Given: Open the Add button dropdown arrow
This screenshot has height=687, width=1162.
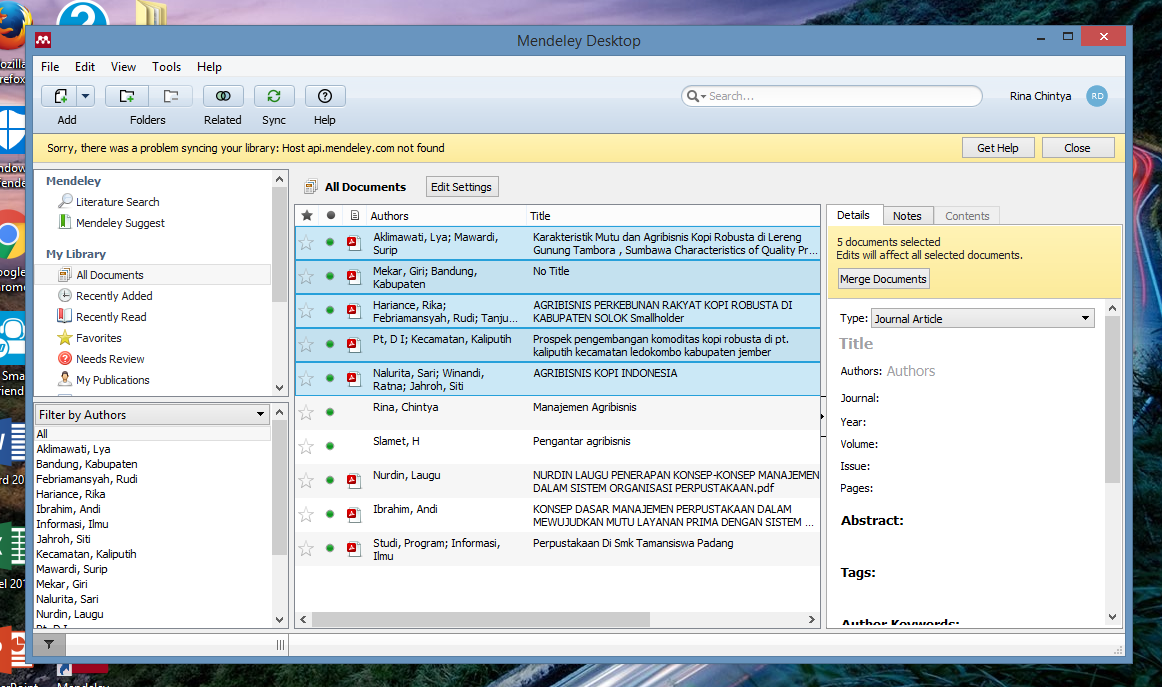Looking at the screenshot, I should click(85, 96).
